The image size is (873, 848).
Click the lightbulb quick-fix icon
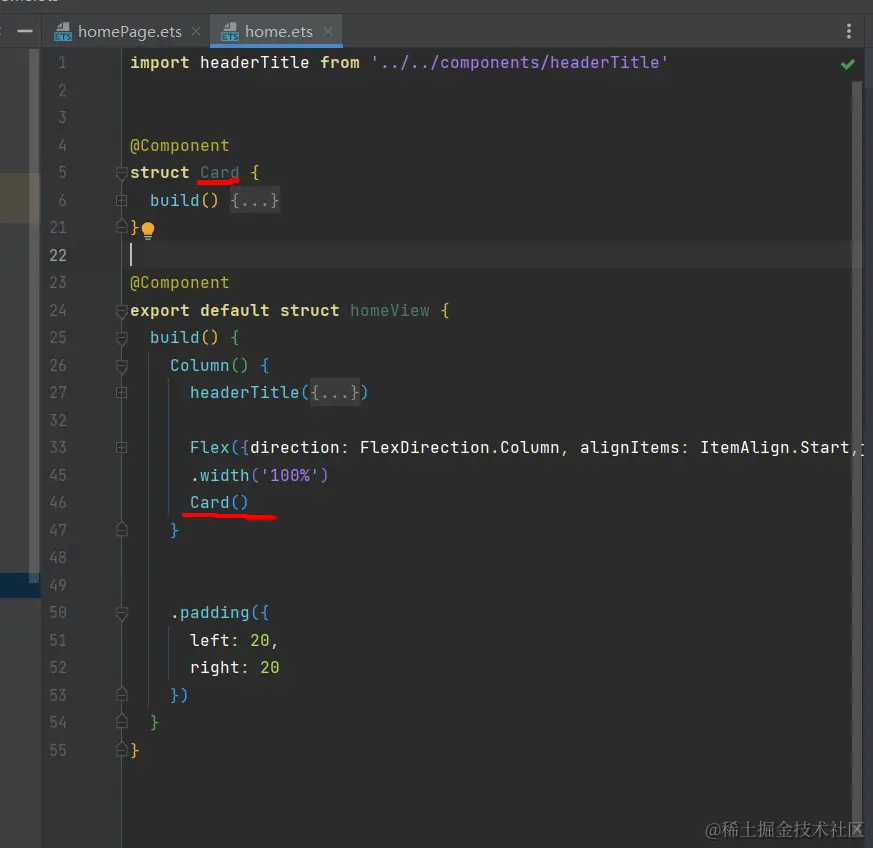coord(148,230)
